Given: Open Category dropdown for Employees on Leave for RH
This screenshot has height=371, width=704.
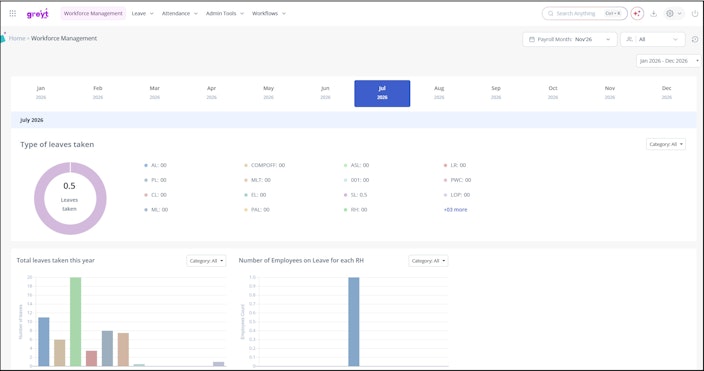Looking at the screenshot, I should pos(428,261).
